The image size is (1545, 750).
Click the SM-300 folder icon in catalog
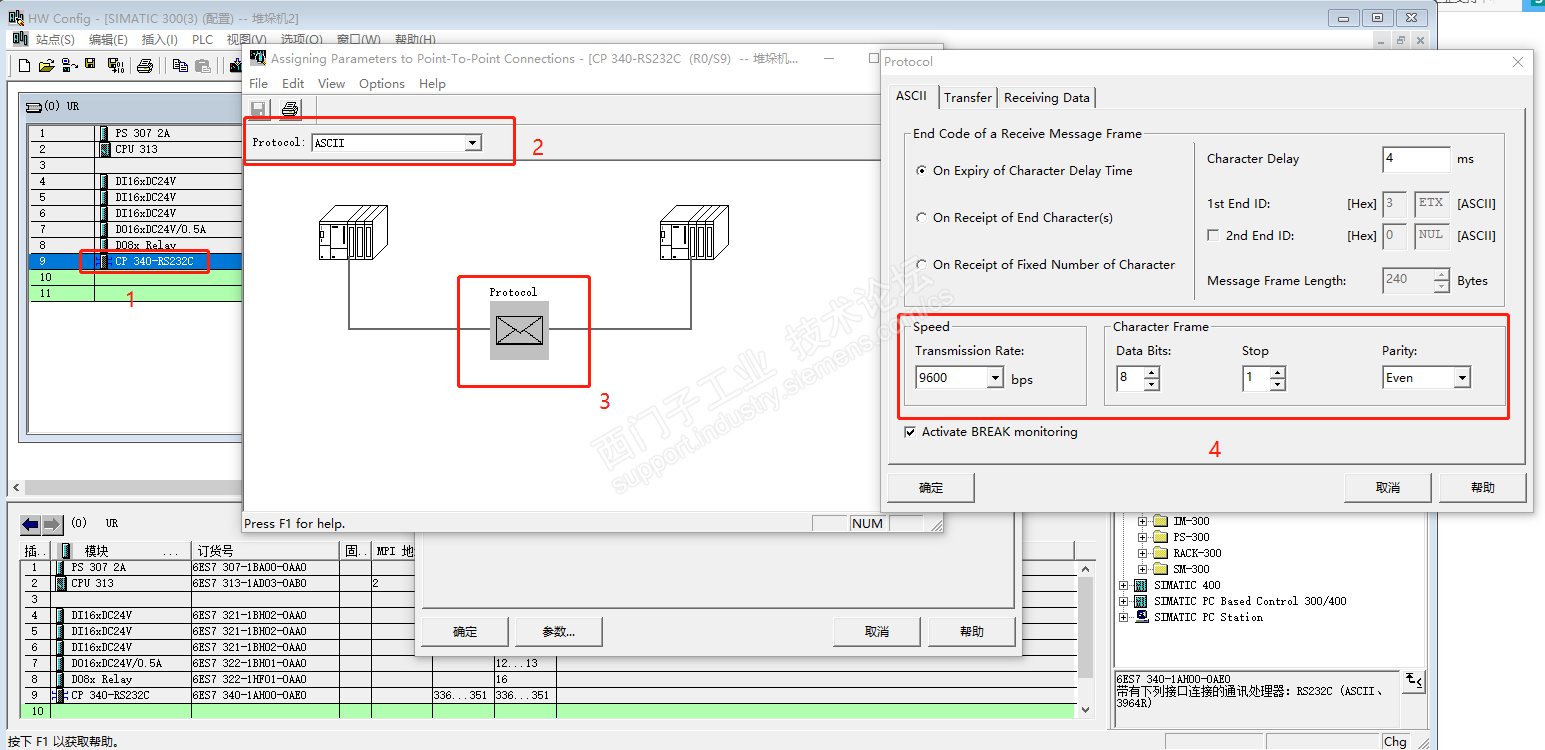(x=1160, y=569)
